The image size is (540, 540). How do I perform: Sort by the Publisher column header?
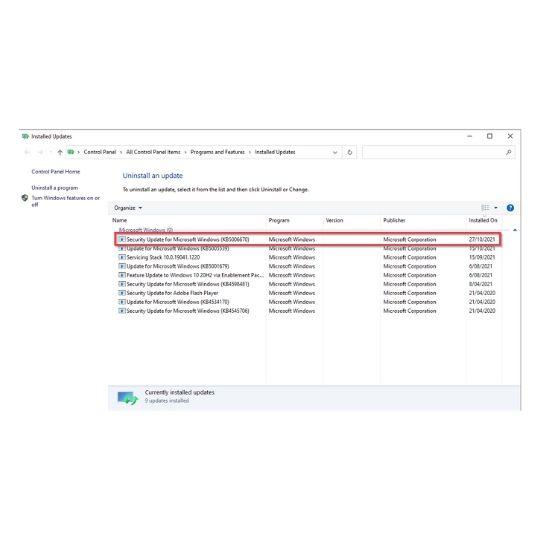coord(394,220)
